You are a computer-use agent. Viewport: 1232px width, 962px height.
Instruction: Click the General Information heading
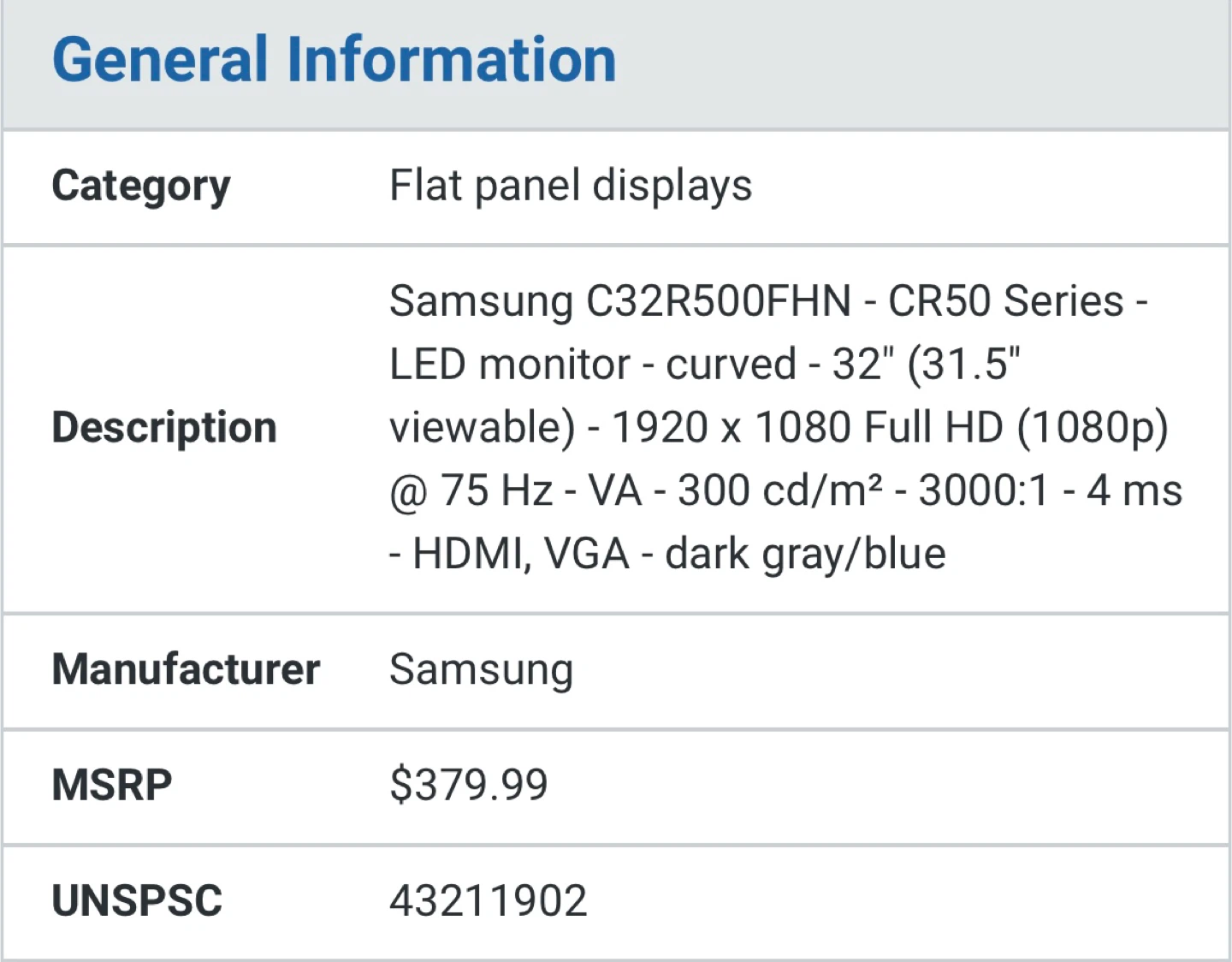(334, 60)
